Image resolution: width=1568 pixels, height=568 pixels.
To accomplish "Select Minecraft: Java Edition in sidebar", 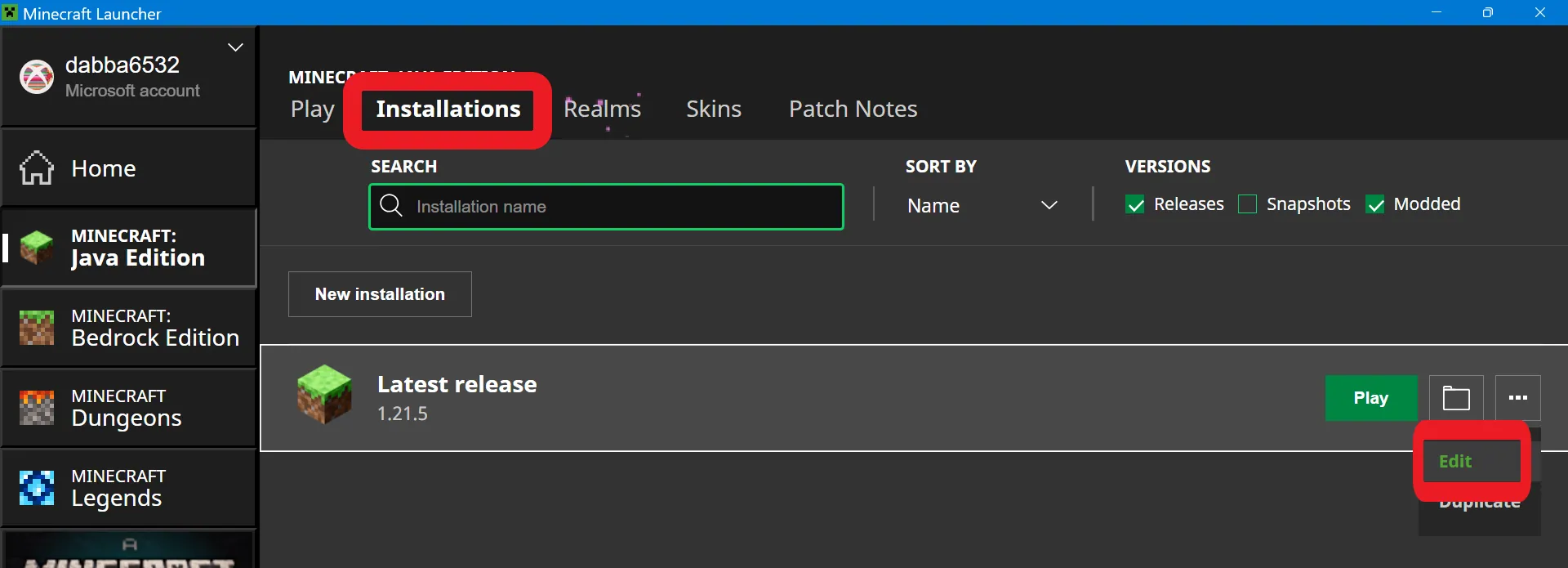I will (x=129, y=248).
